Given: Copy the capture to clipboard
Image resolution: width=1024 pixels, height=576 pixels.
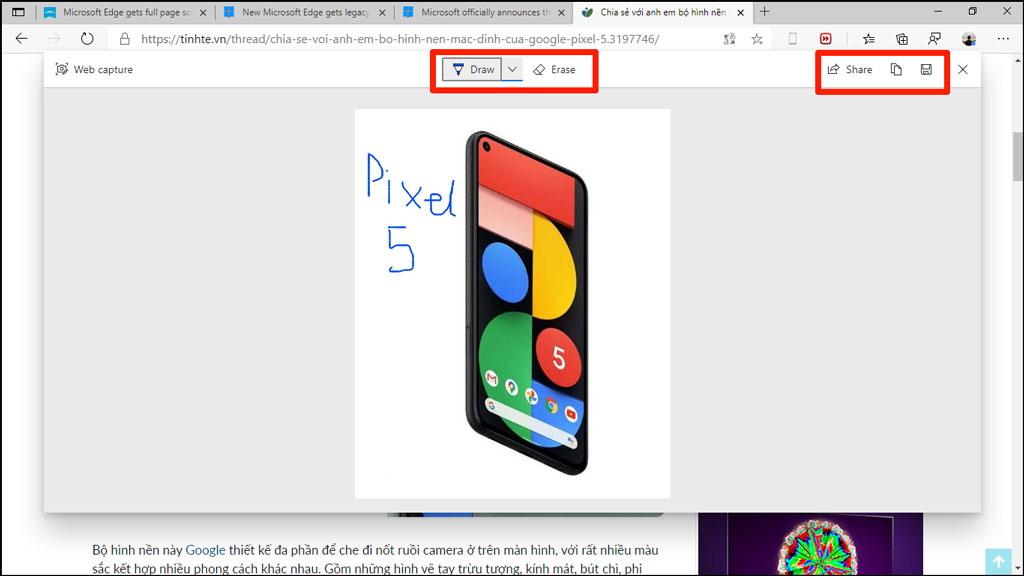Looking at the screenshot, I should click(896, 69).
